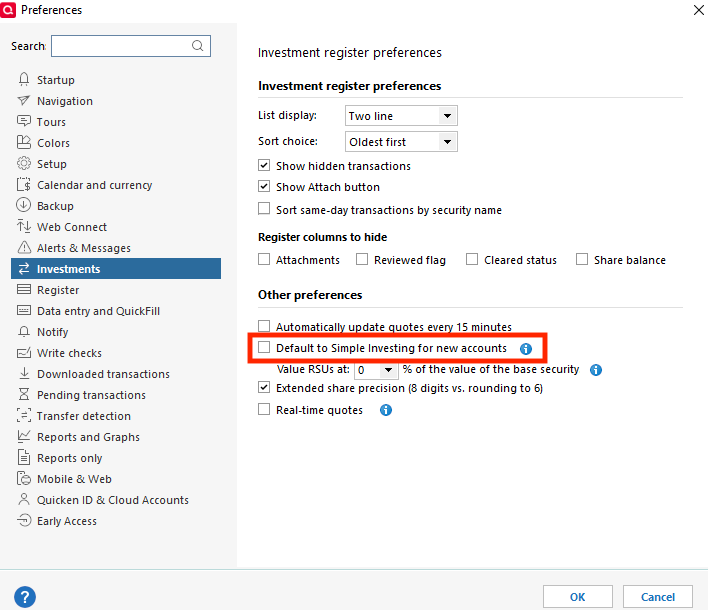Check Attachments column to hide
This screenshot has width=708, height=610.
tap(264, 260)
